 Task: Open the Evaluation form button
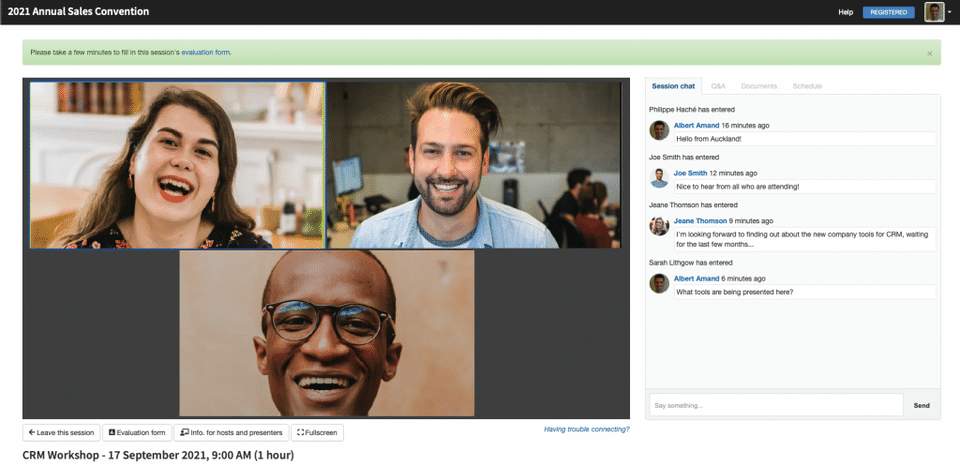click(137, 432)
